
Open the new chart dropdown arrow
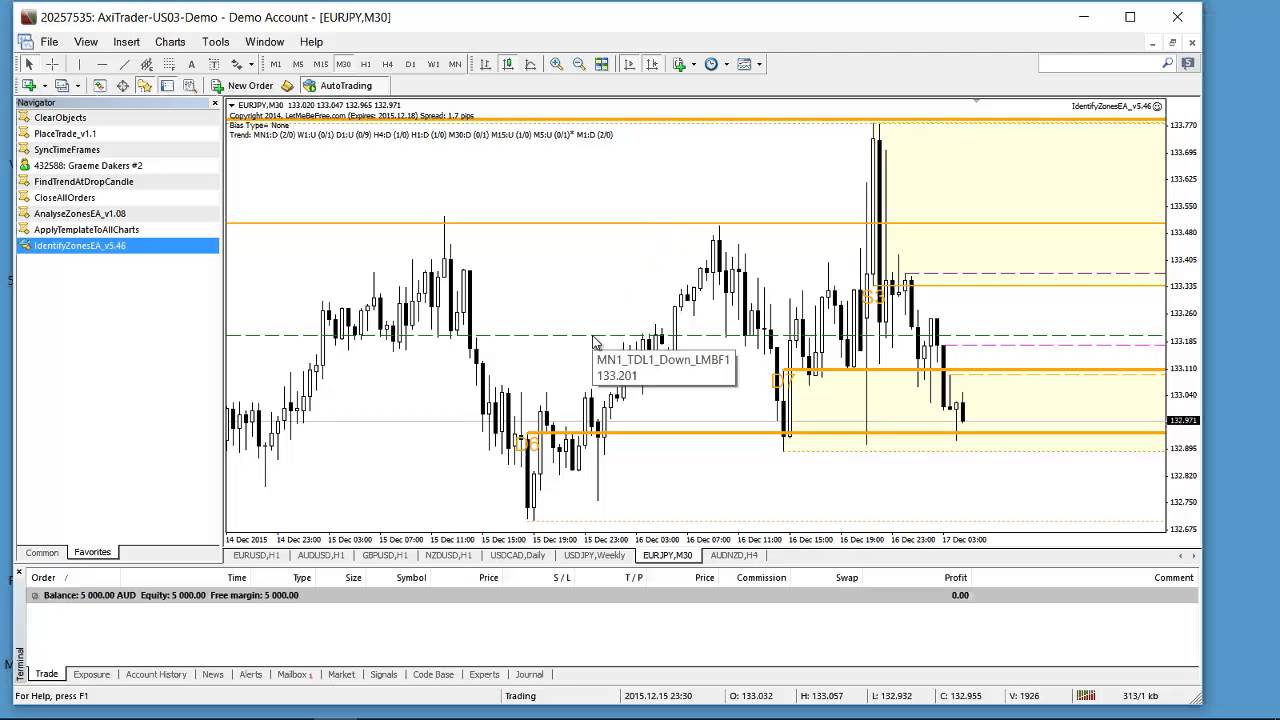[45, 86]
